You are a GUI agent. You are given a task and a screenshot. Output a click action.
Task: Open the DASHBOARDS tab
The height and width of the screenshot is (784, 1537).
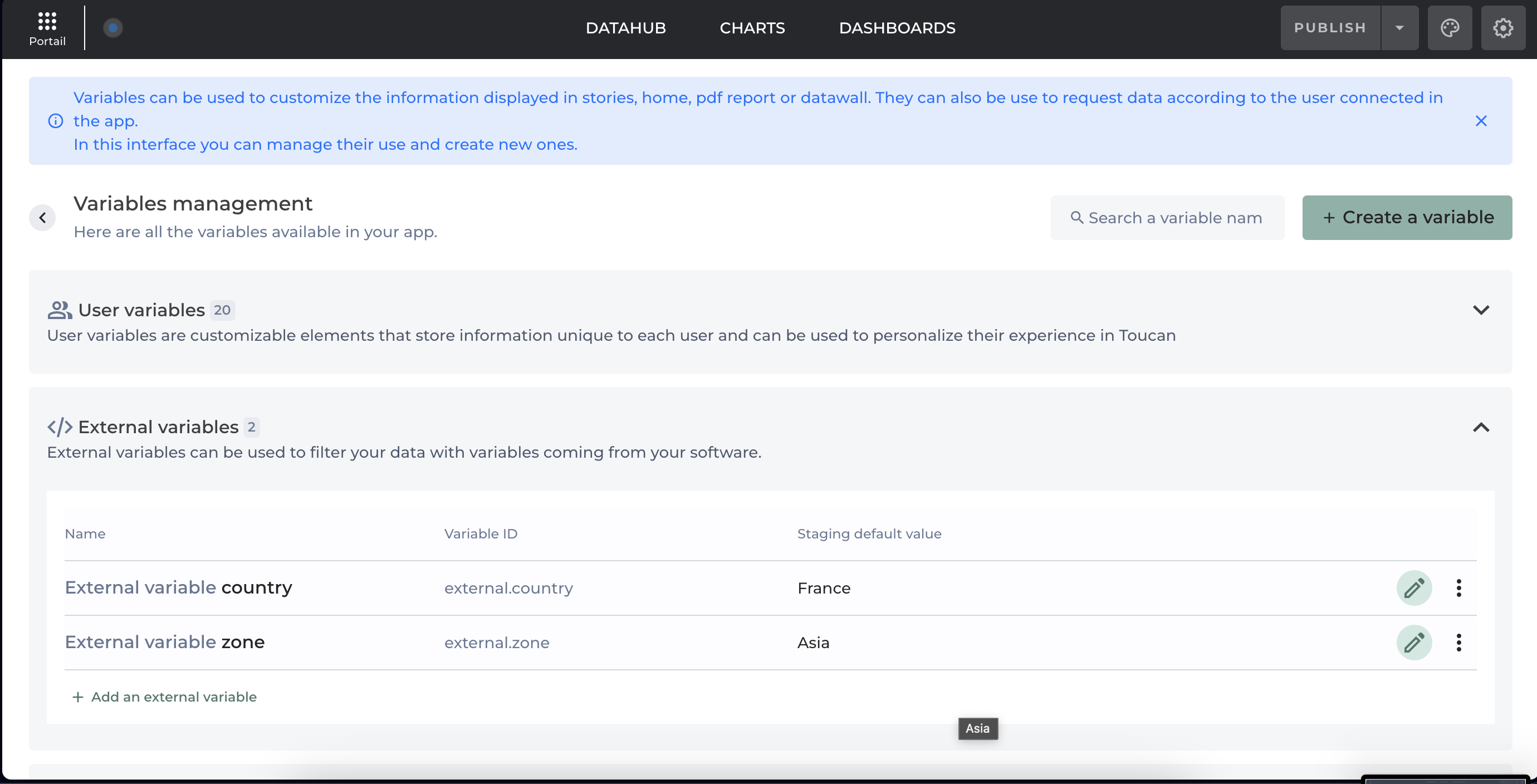coord(897,28)
